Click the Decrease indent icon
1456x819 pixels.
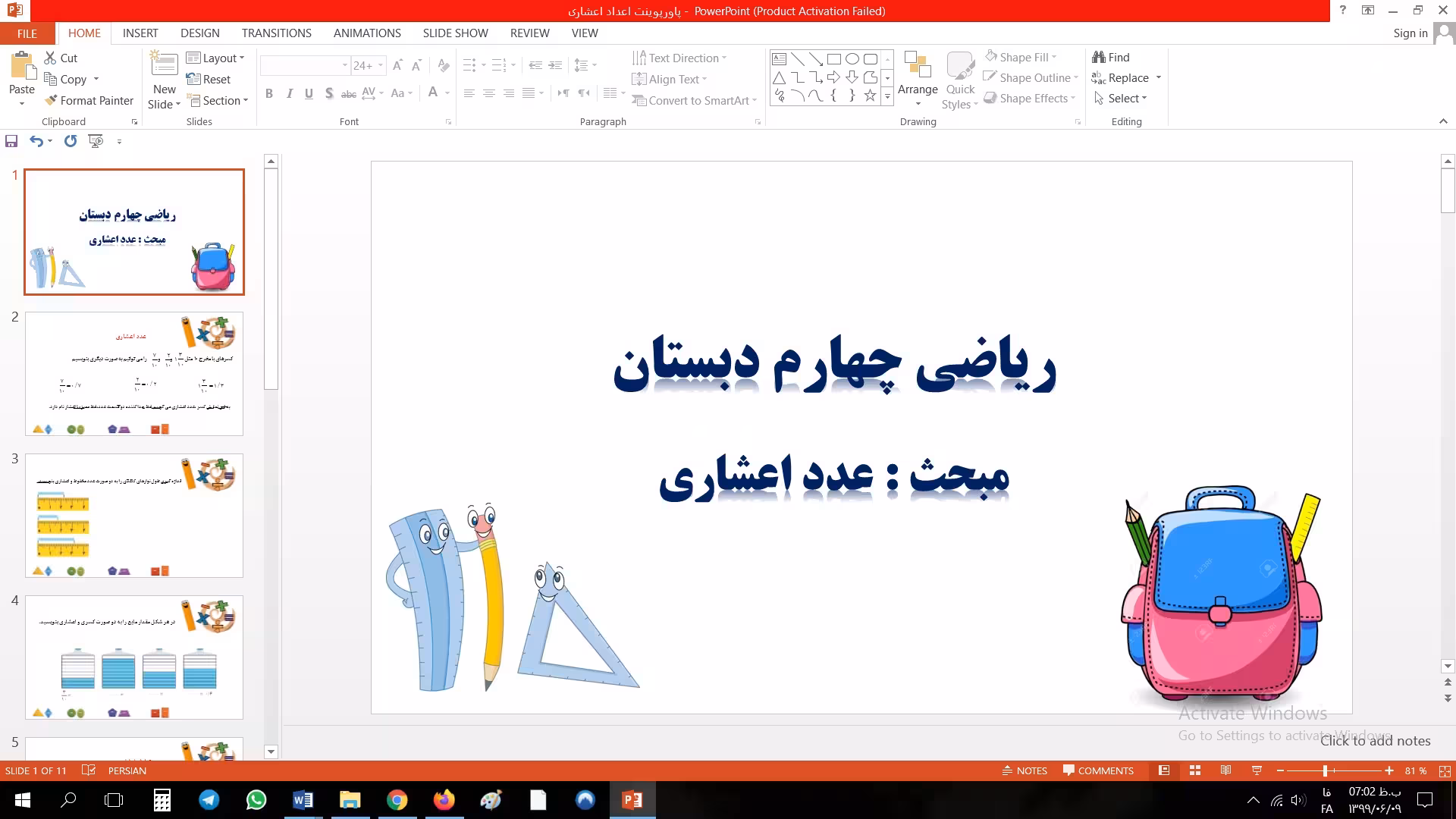point(535,65)
